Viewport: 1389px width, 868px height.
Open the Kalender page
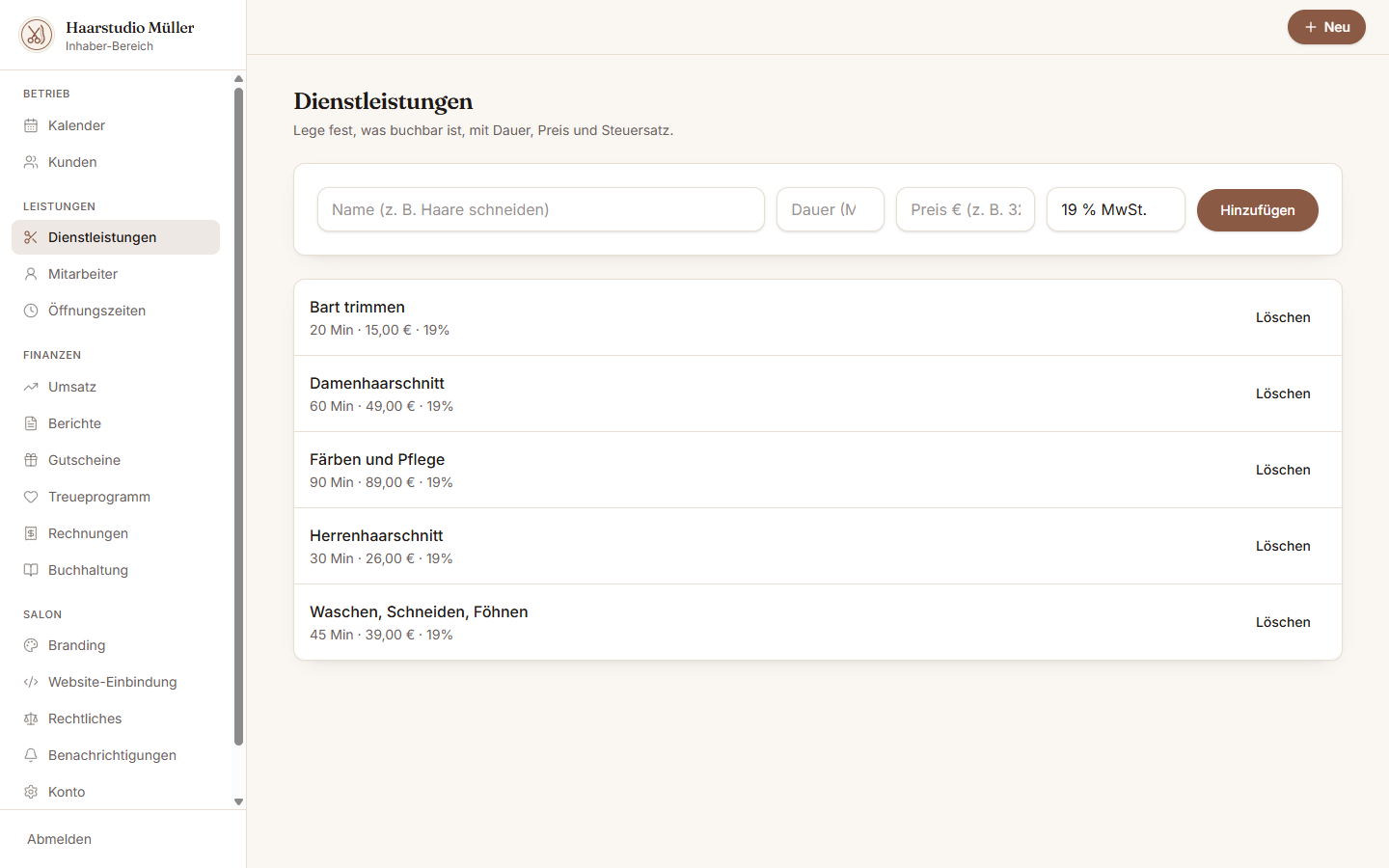coord(116,125)
